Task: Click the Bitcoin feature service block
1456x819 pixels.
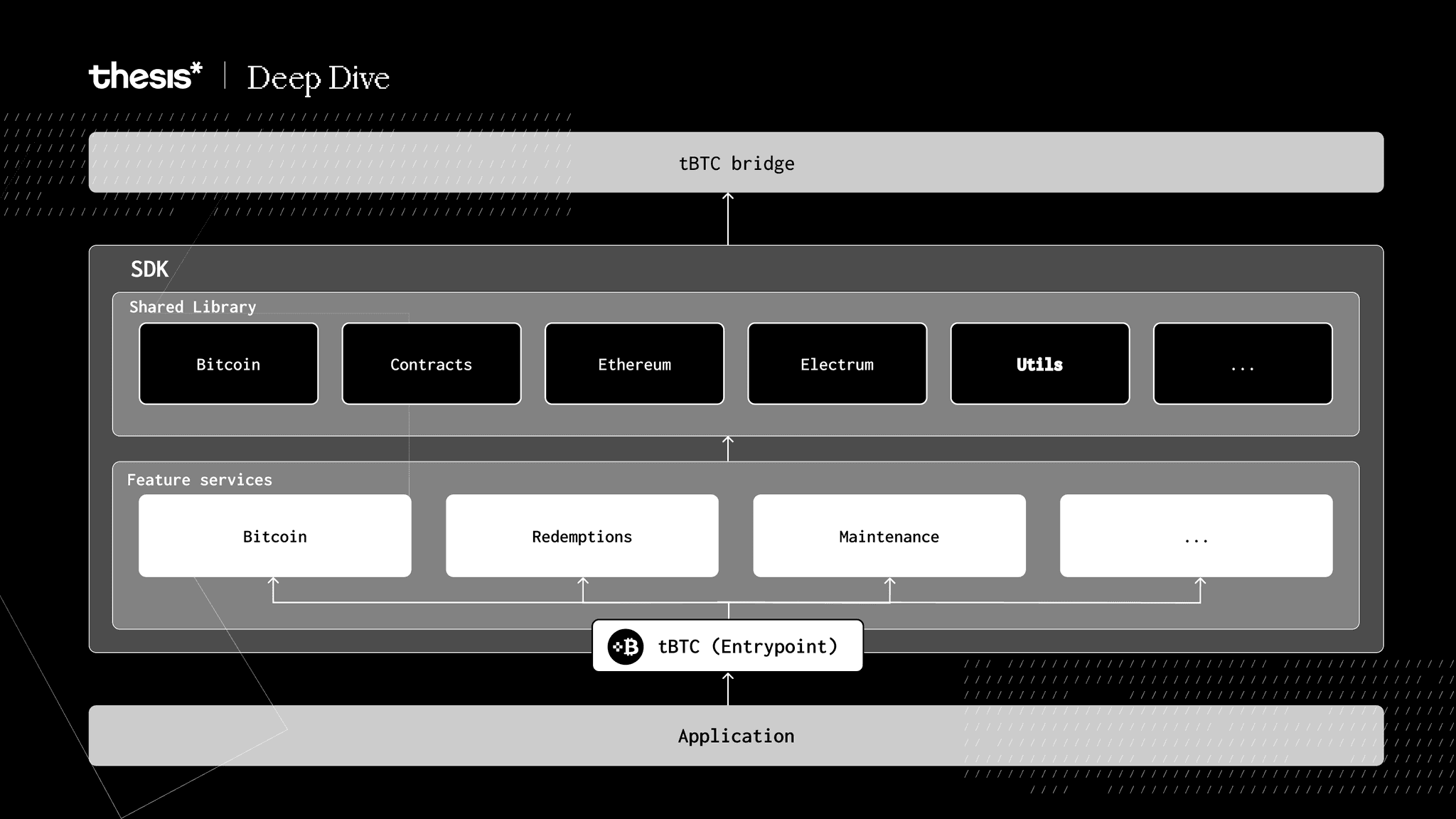Action: (x=275, y=536)
